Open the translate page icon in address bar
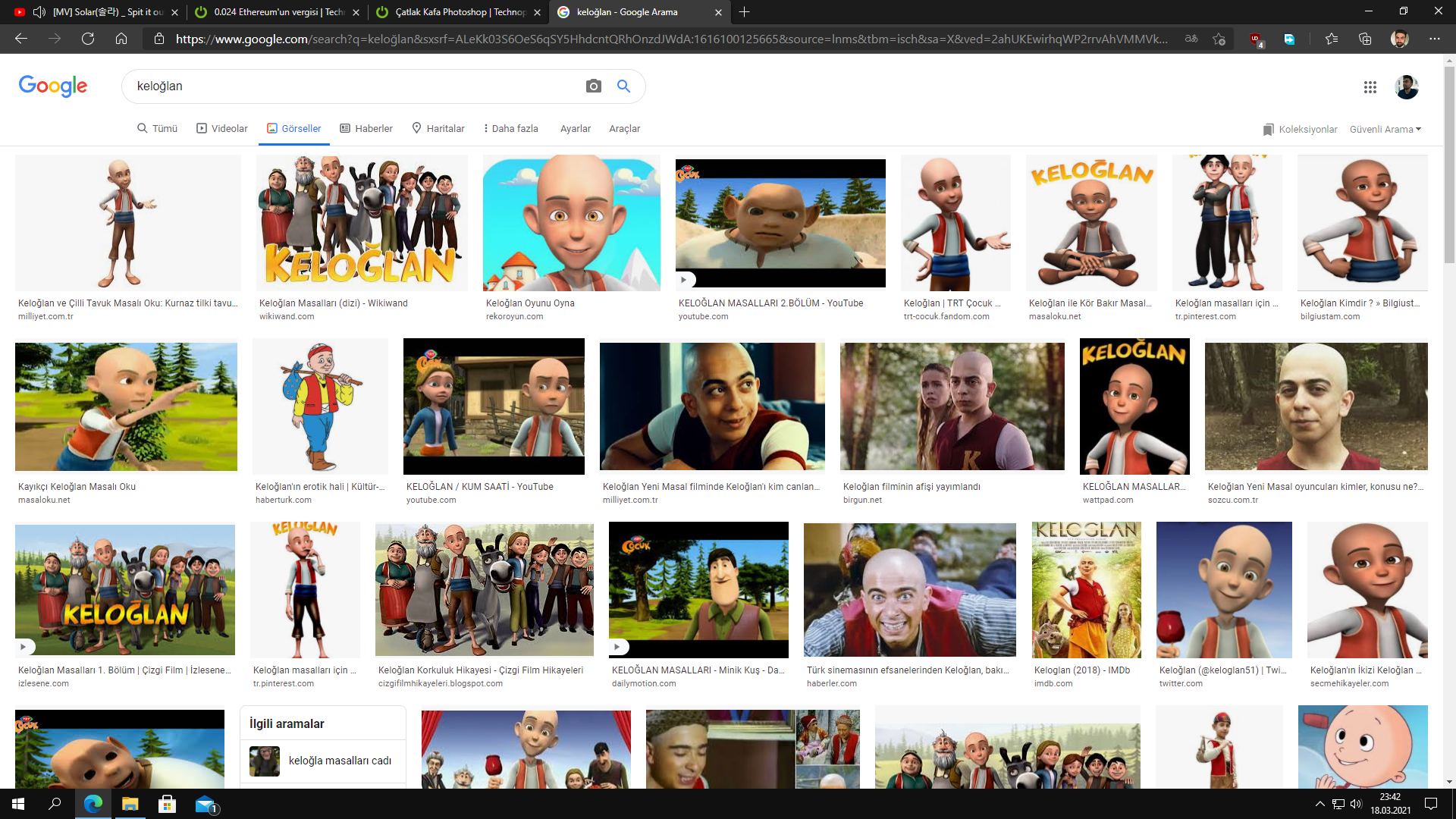 (1191, 39)
